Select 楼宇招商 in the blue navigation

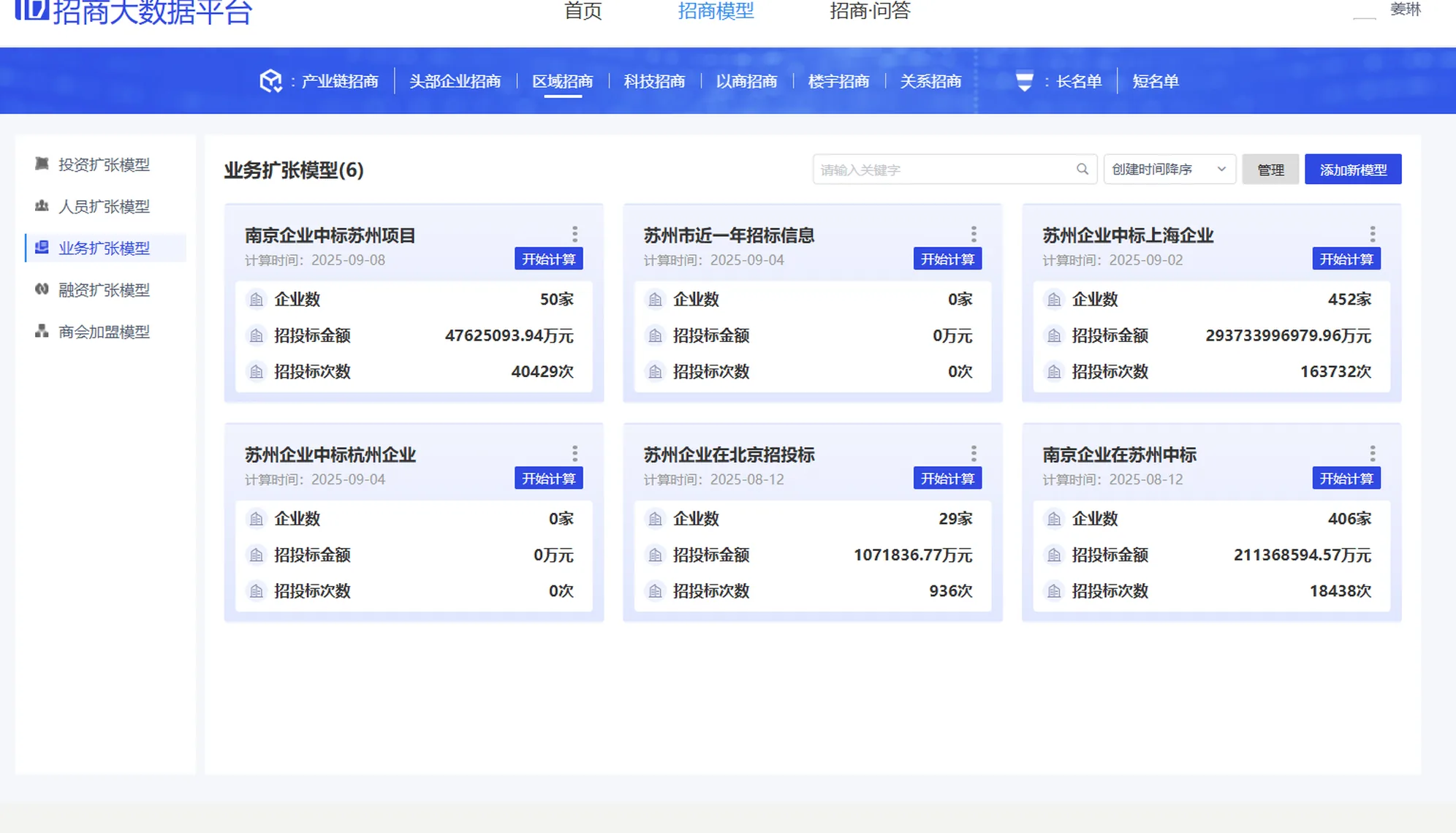(x=838, y=81)
